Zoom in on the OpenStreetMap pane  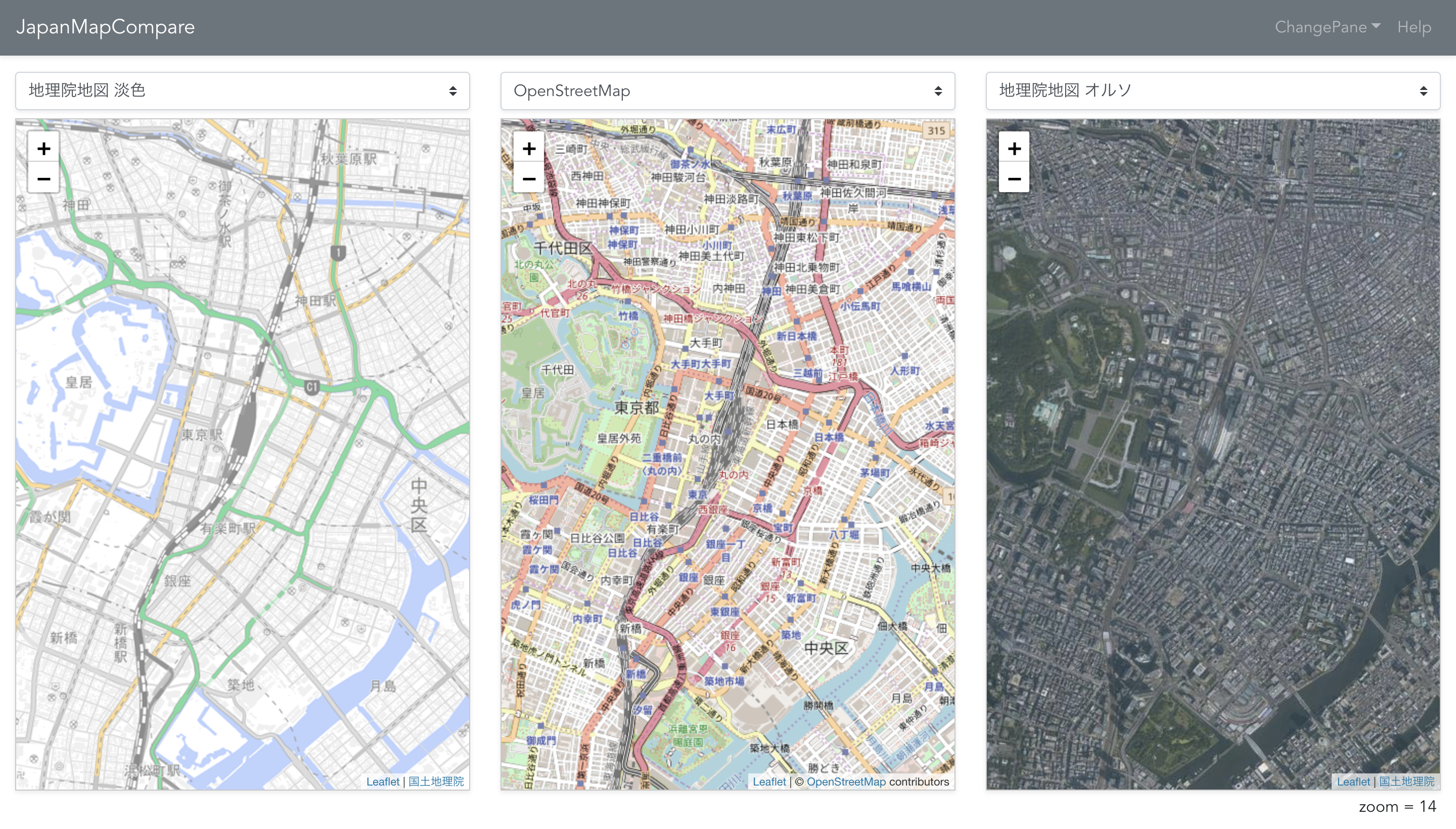[529, 149]
